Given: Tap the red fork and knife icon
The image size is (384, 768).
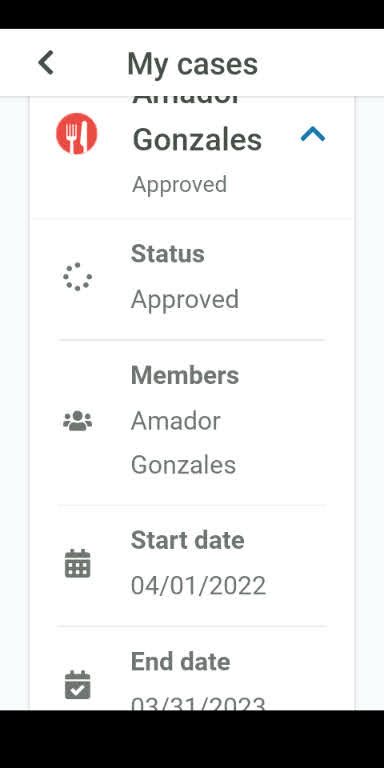Looking at the screenshot, I should [x=76, y=134].
